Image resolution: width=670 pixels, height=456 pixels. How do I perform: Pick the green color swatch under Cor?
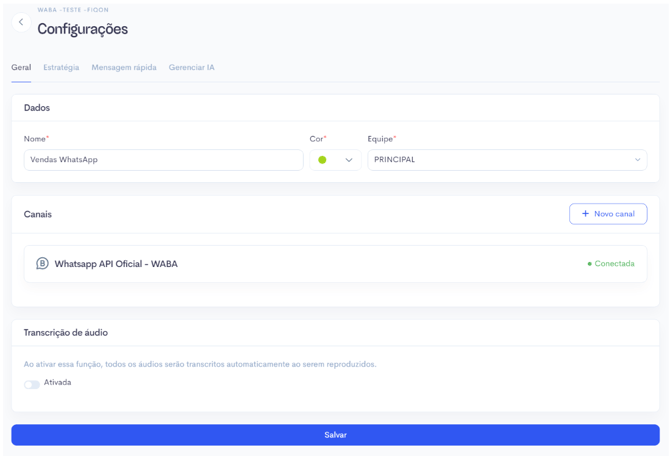[322, 160]
